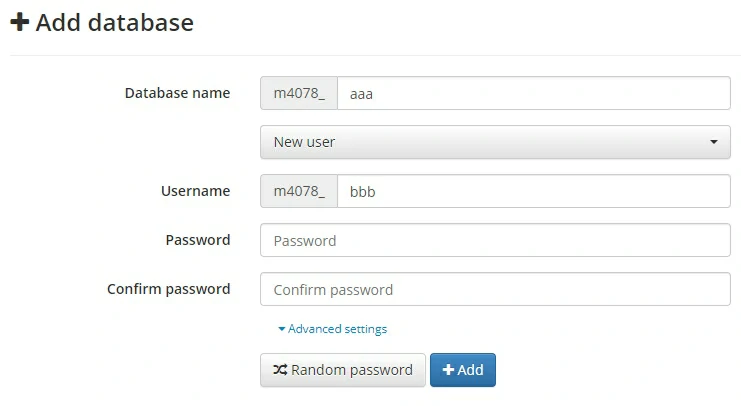Click the Database name label
Screen dimensions: 741x406
point(177,93)
